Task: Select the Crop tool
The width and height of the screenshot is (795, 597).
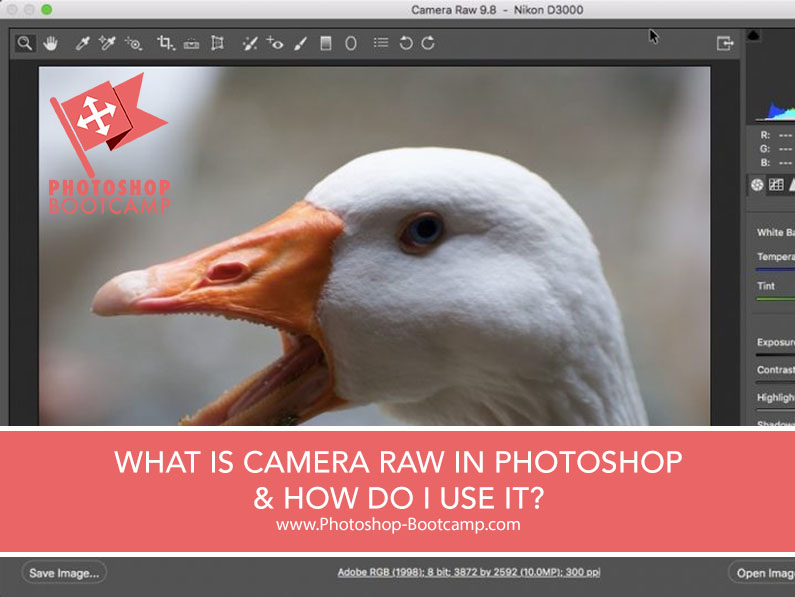Action: 165,43
